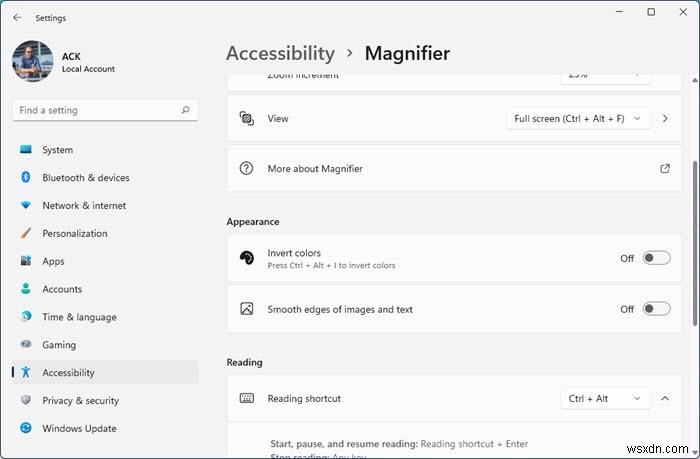Image resolution: width=700 pixels, height=459 pixels.
Task: Maximize the Settings window
Action: pyautogui.click(x=651, y=12)
